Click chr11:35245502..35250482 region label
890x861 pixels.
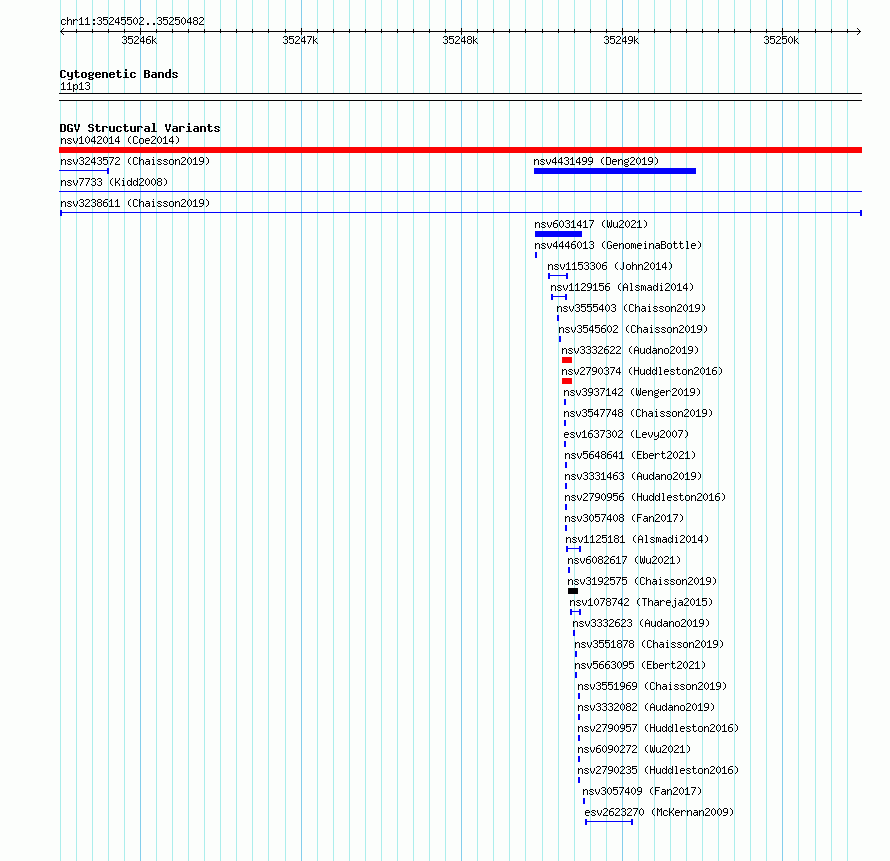click(x=132, y=22)
